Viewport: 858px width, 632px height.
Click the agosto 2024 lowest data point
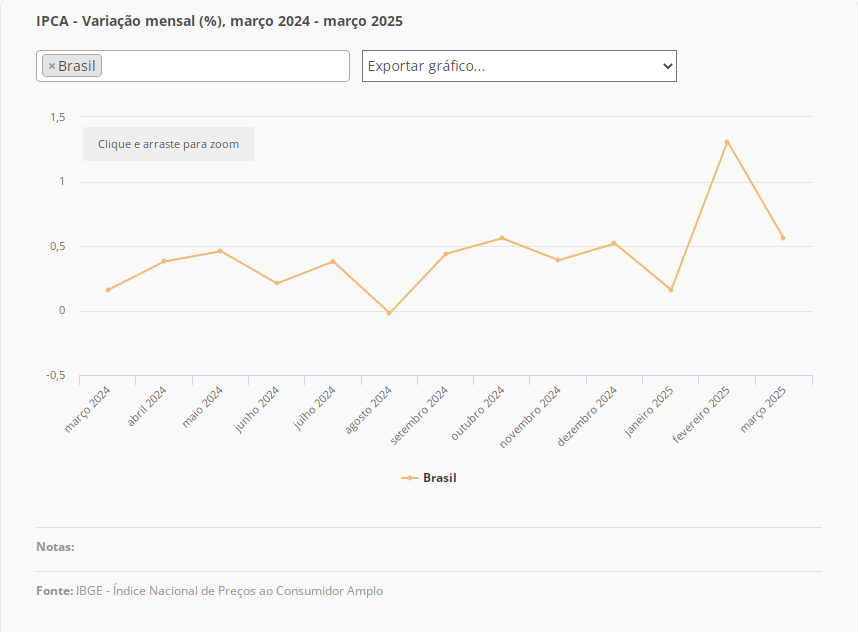[389, 313]
